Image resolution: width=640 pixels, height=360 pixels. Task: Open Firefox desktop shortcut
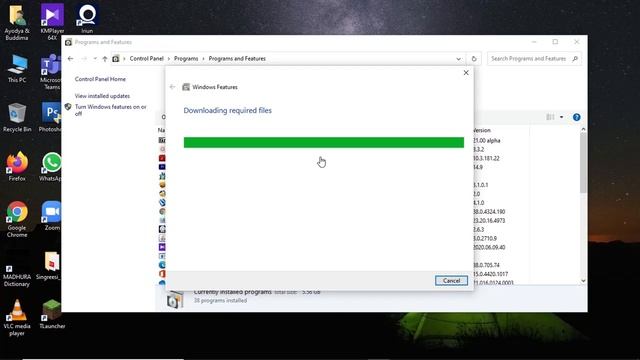coord(17,167)
